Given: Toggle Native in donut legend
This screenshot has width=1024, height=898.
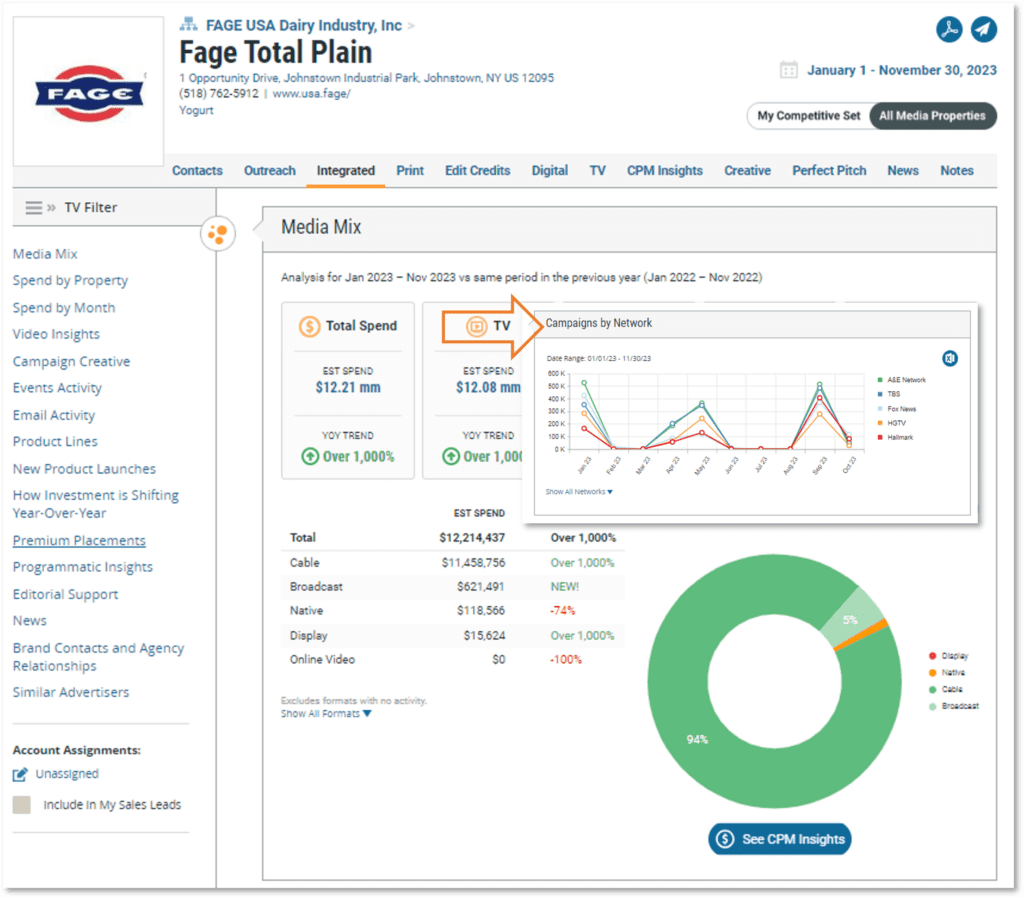Looking at the screenshot, I should point(947,673).
